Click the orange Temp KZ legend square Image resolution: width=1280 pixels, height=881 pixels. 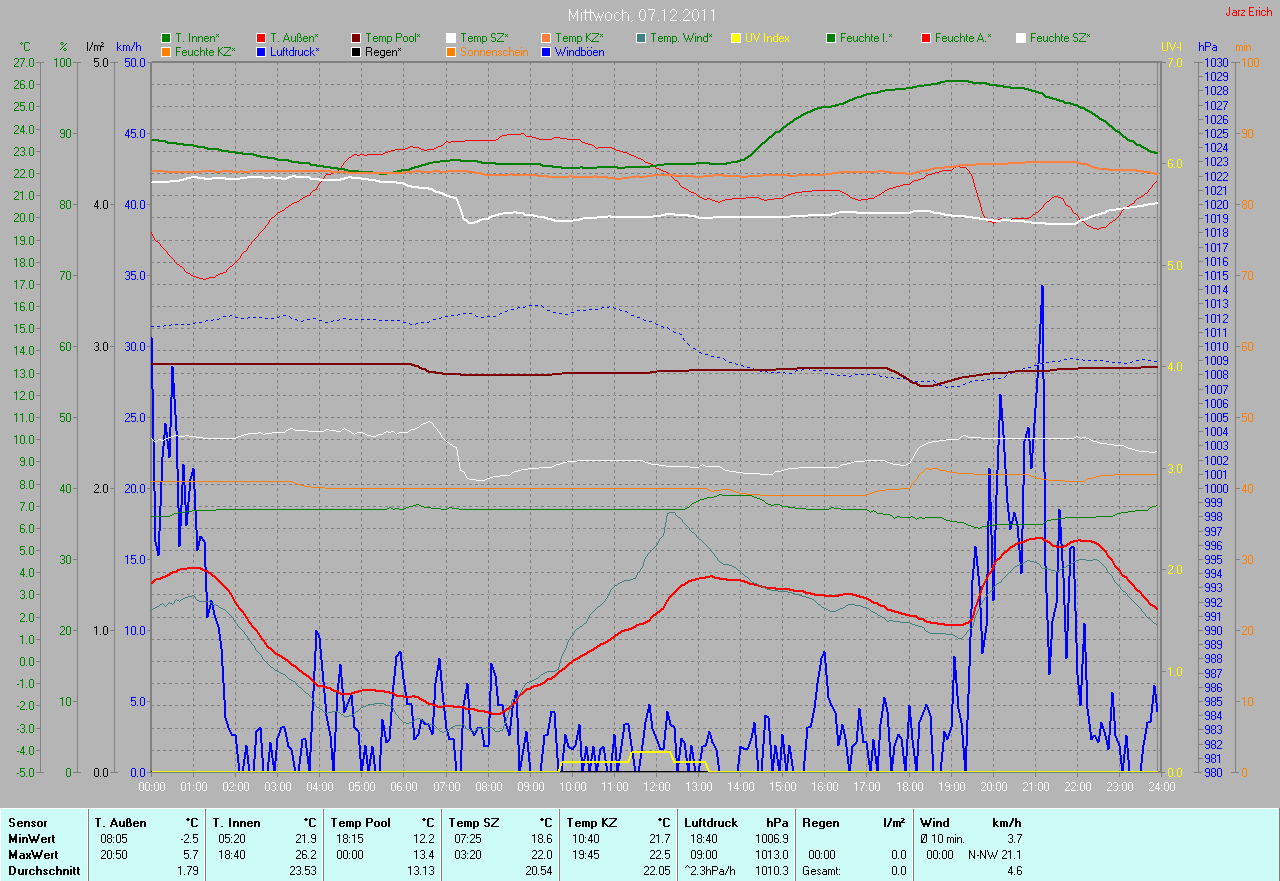pos(546,37)
